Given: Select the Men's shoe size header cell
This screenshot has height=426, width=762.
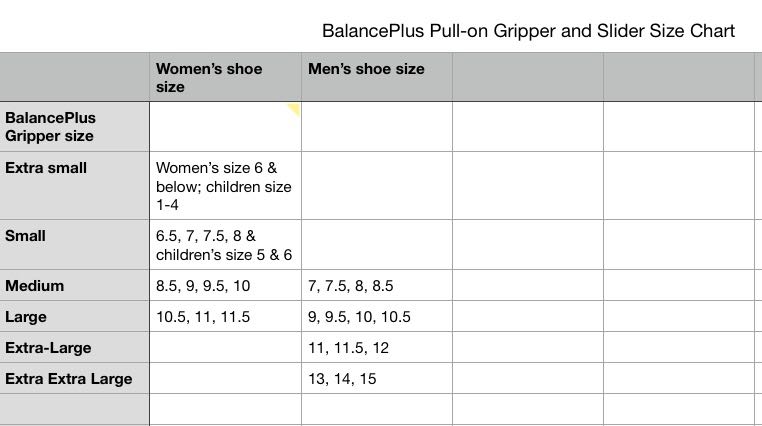Looking at the screenshot, I should [x=376, y=77].
